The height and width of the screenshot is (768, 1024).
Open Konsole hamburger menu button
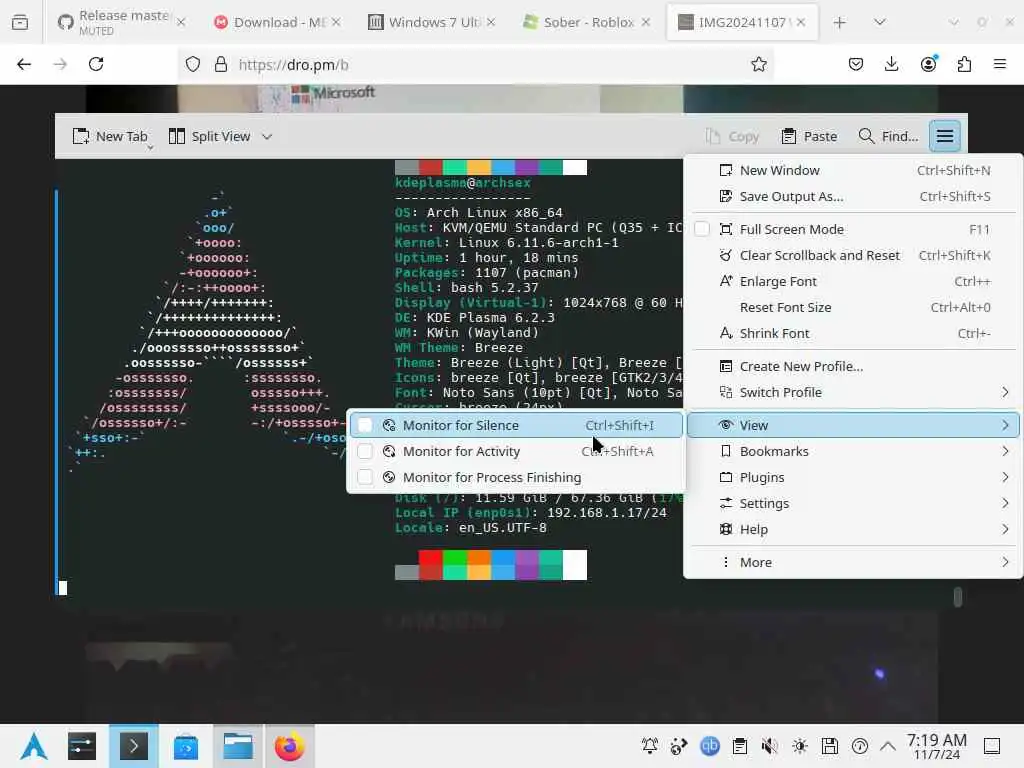[x=944, y=136]
